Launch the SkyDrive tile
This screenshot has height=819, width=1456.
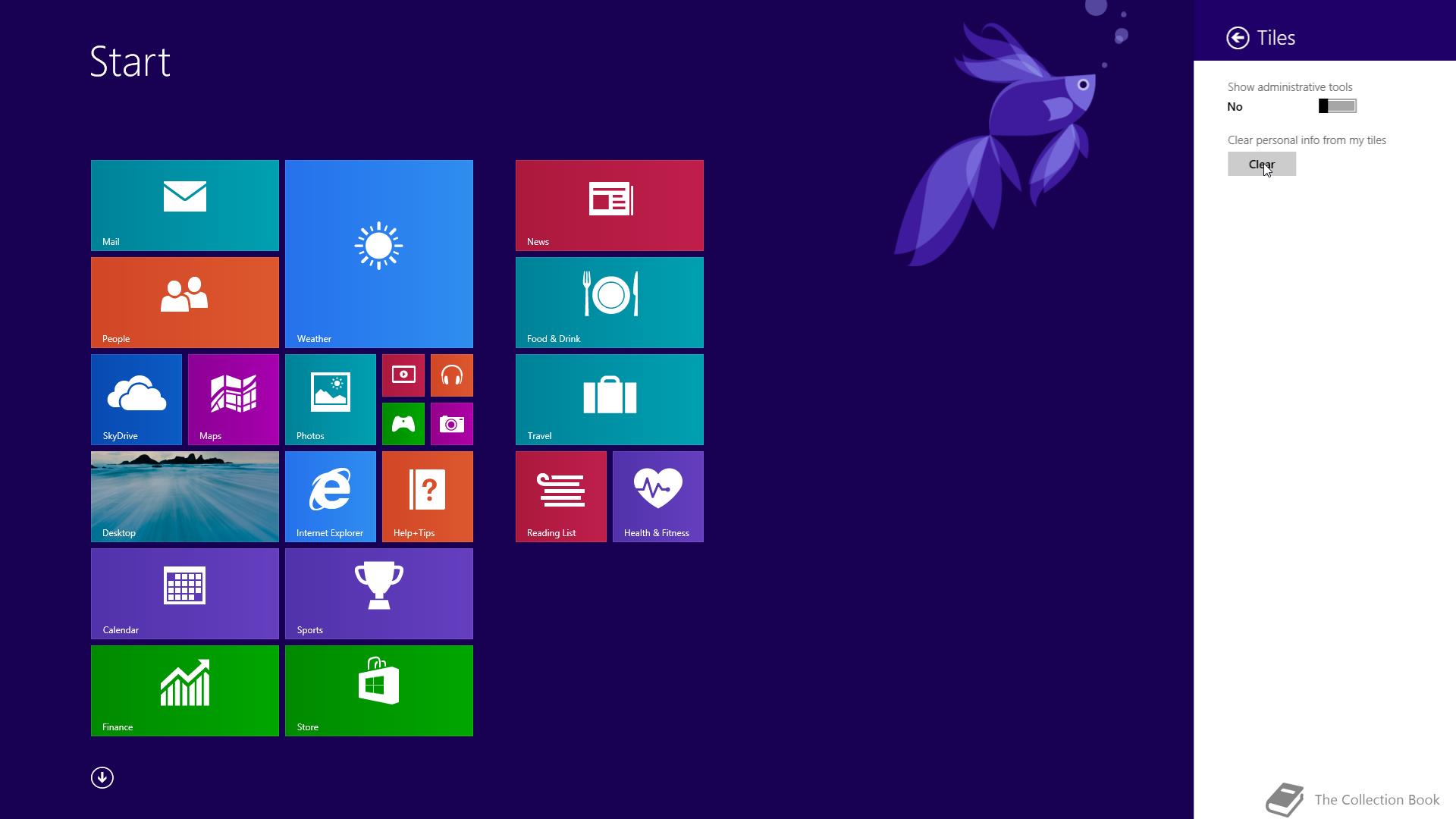[136, 400]
